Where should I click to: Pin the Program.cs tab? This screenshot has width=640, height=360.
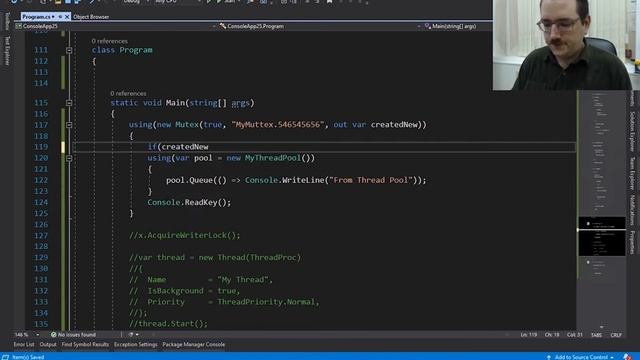click(x=60, y=17)
